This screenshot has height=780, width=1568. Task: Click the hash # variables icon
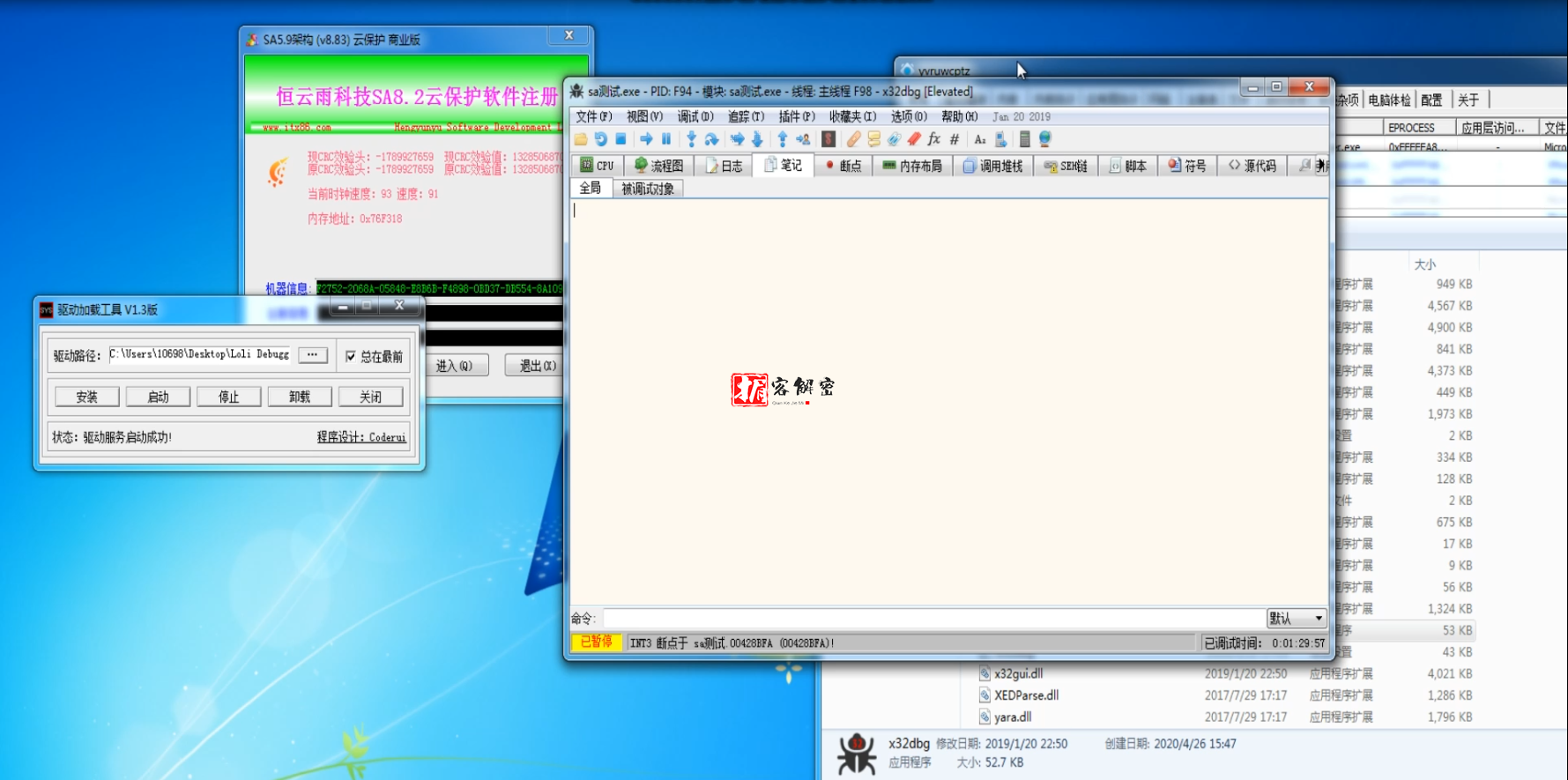click(x=955, y=139)
